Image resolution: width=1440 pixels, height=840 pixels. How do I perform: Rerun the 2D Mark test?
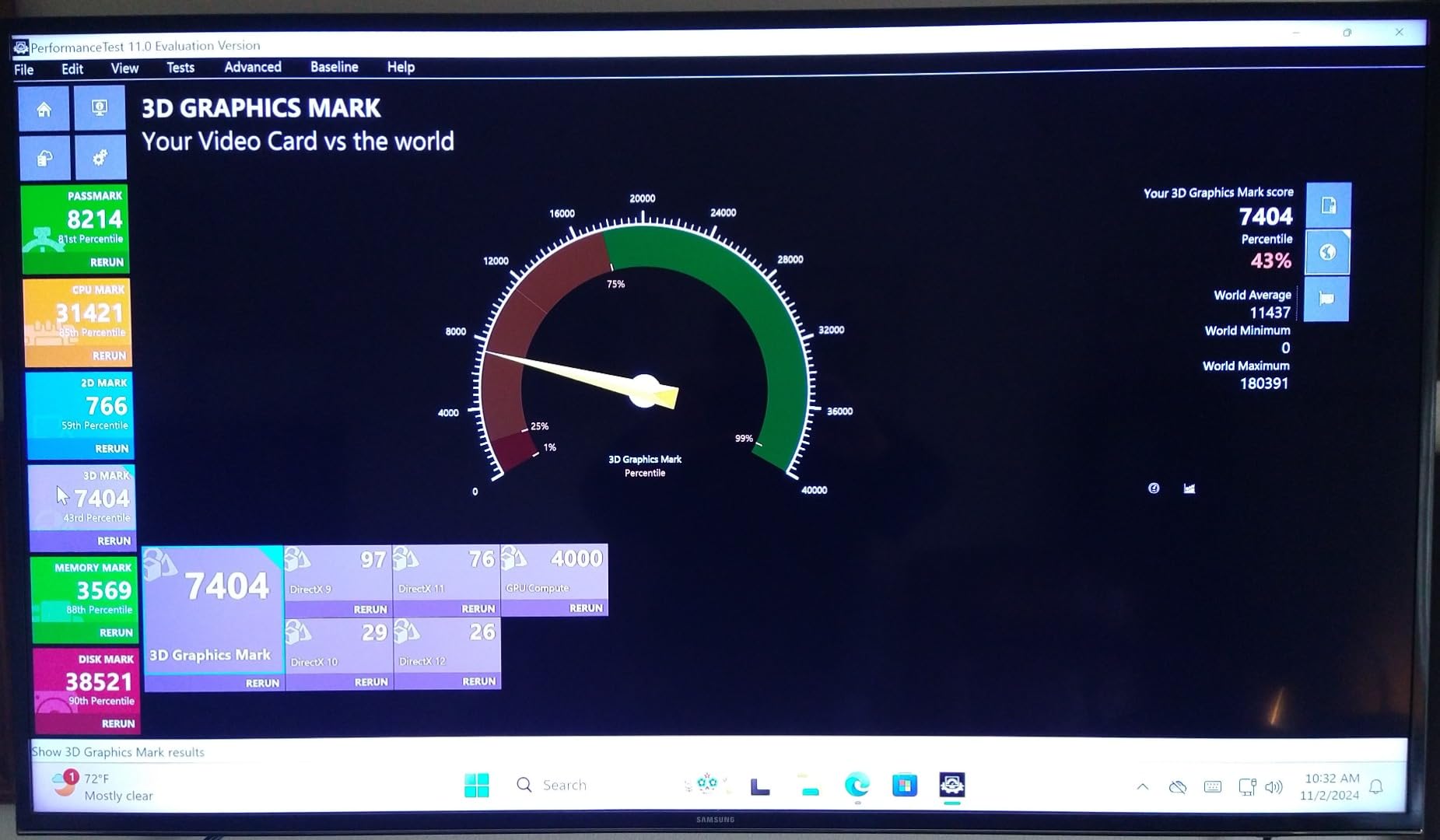click(x=111, y=449)
